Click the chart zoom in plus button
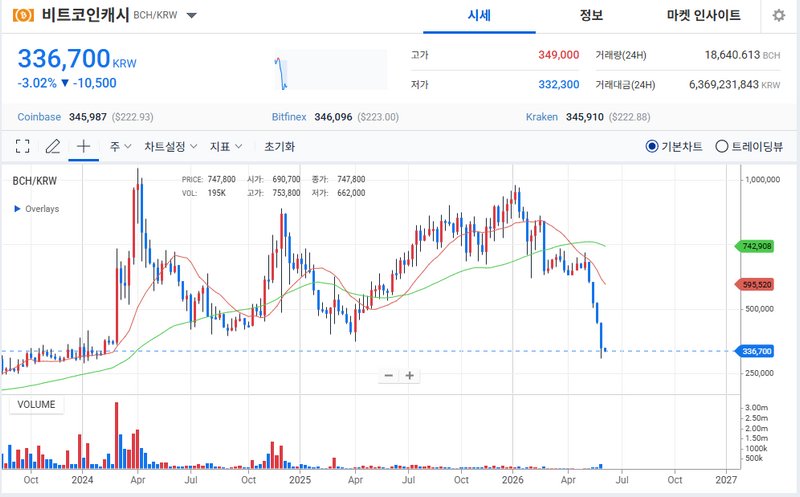Image resolution: width=800 pixels, height=497 pixels. coord(409,376)
